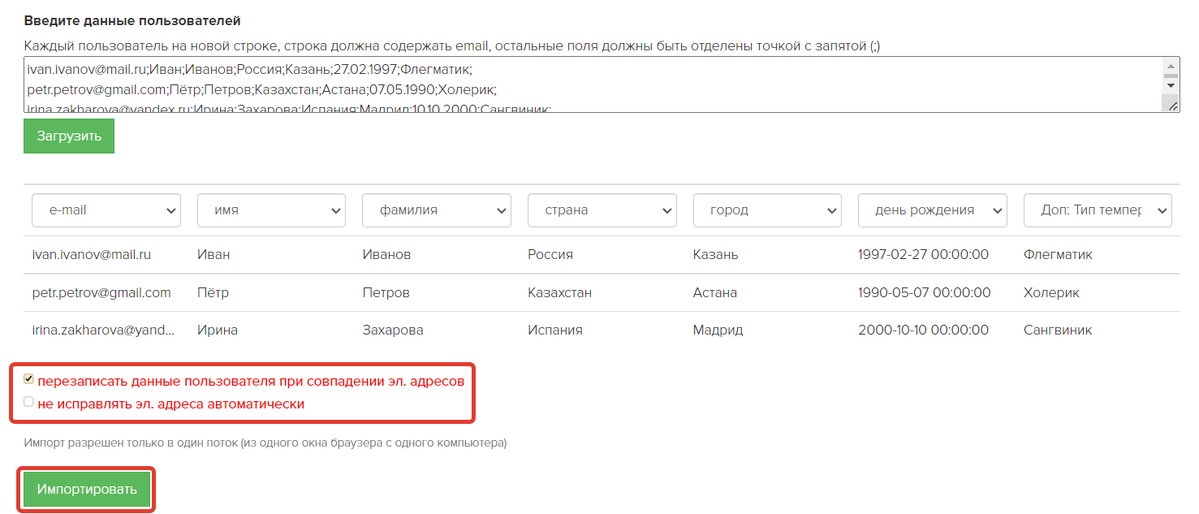
Task: Click the date 1990-05-07 00:00:00
Action: [924, 292]
